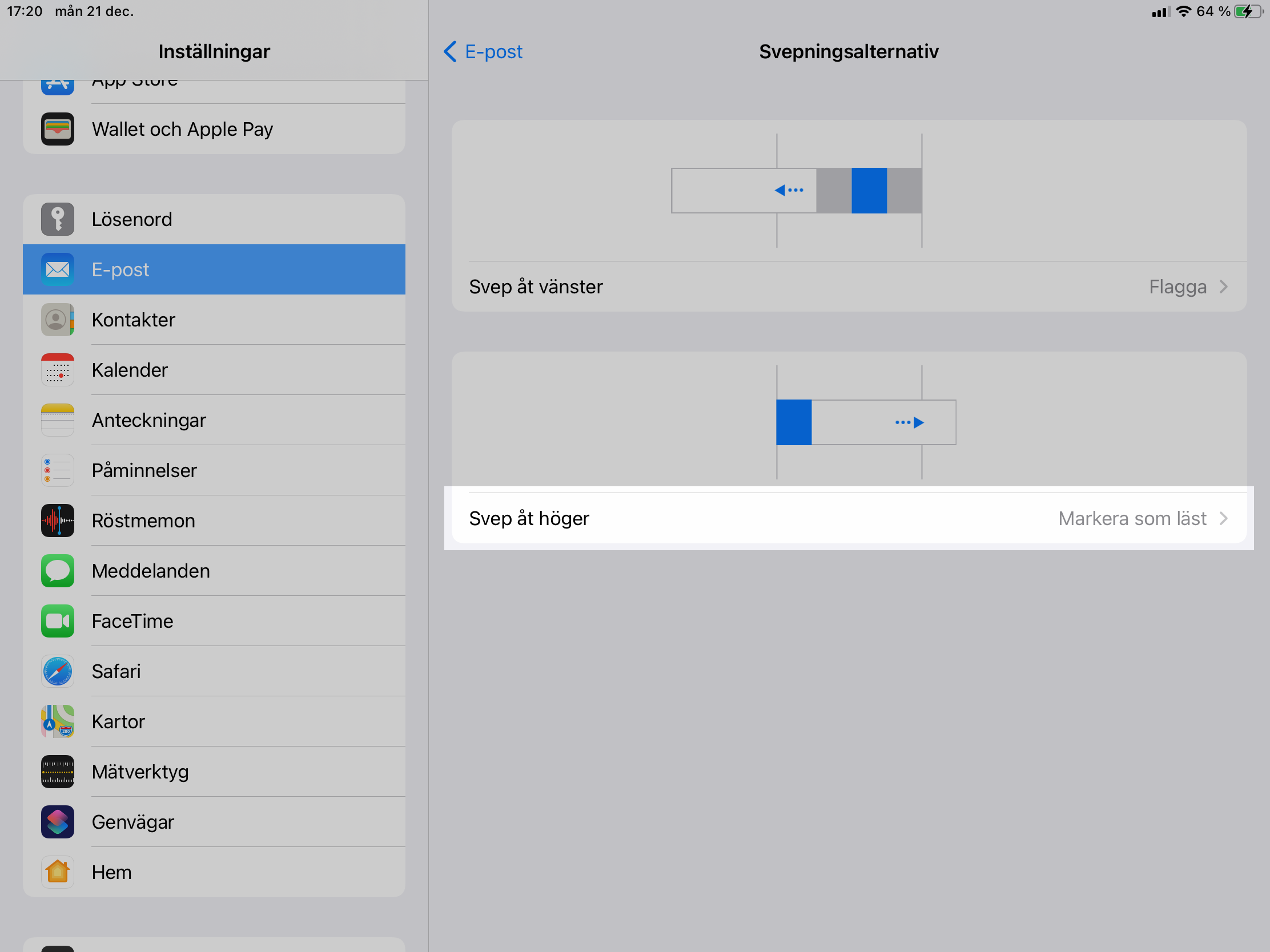Open Svep åt höger Markera som läst
1270x952 pixels.
[848, 519]
